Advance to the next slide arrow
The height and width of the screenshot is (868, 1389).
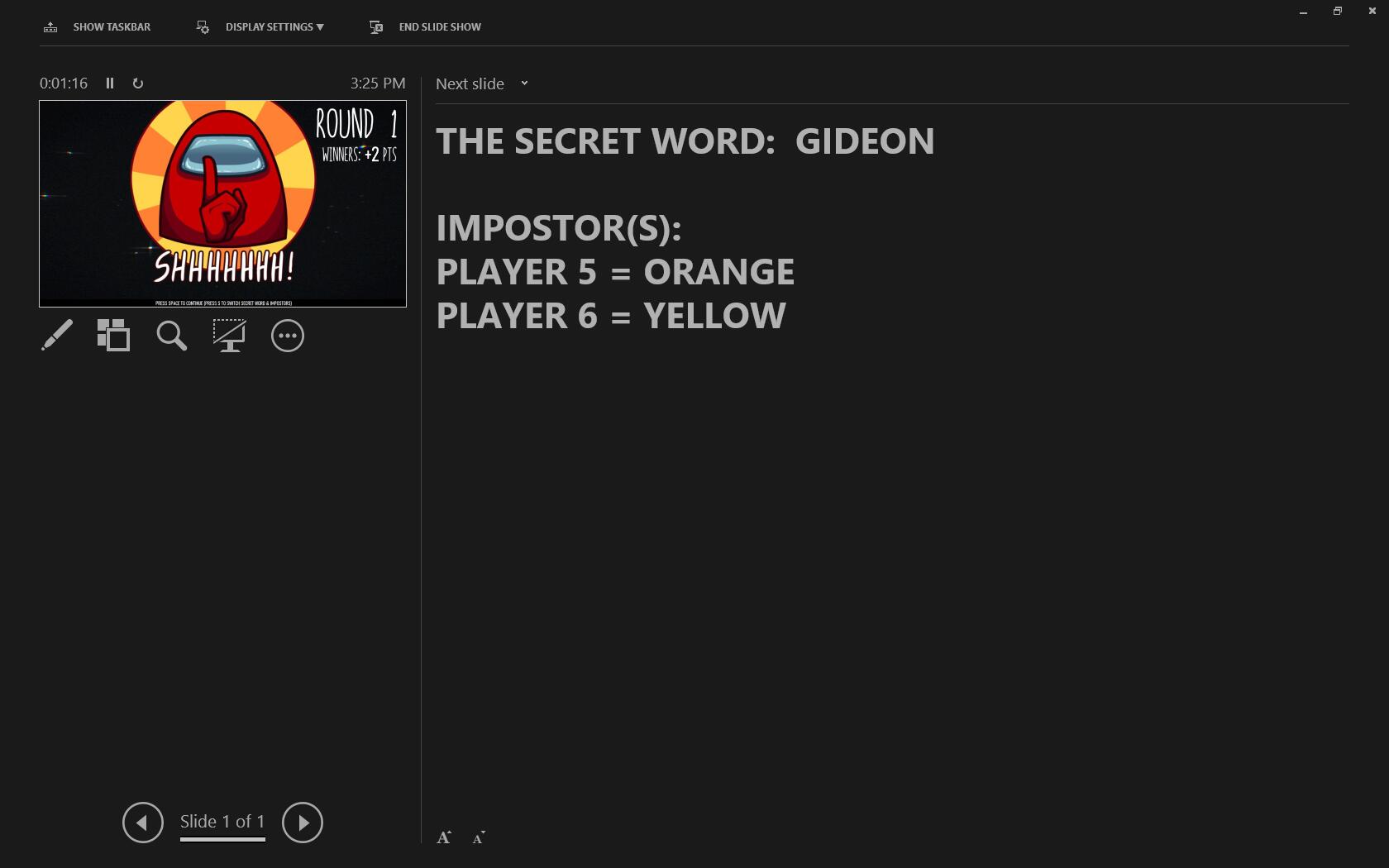click(x=303, y=823)
